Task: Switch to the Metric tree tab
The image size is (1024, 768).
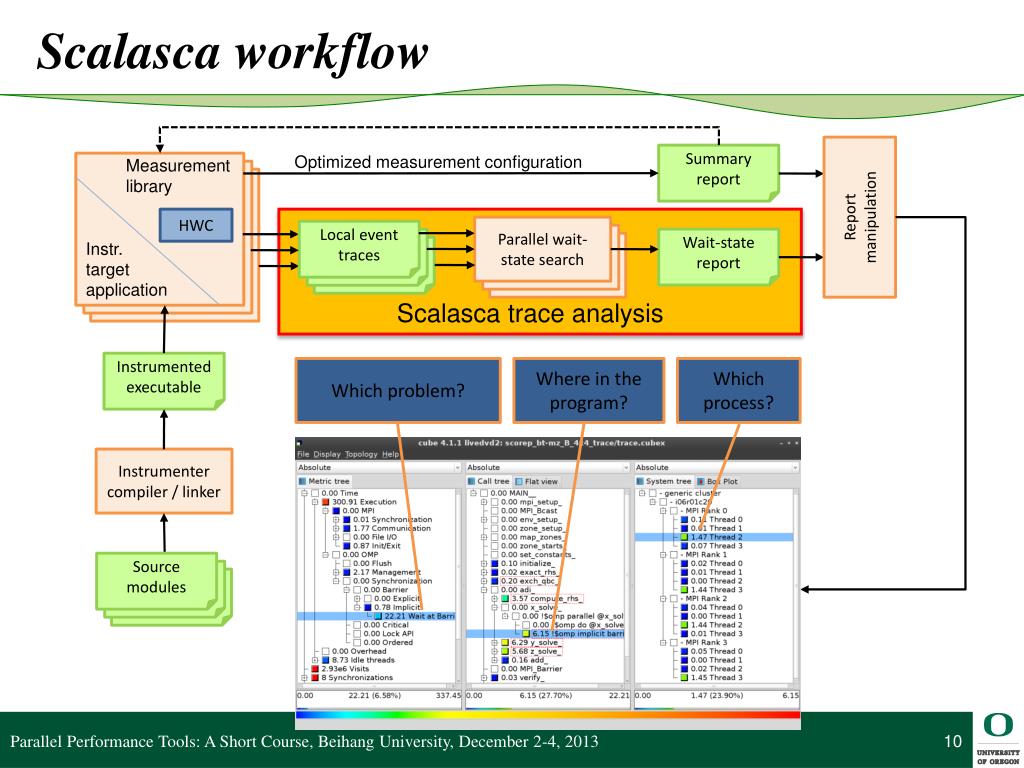Action: click(x=324, y=481)
